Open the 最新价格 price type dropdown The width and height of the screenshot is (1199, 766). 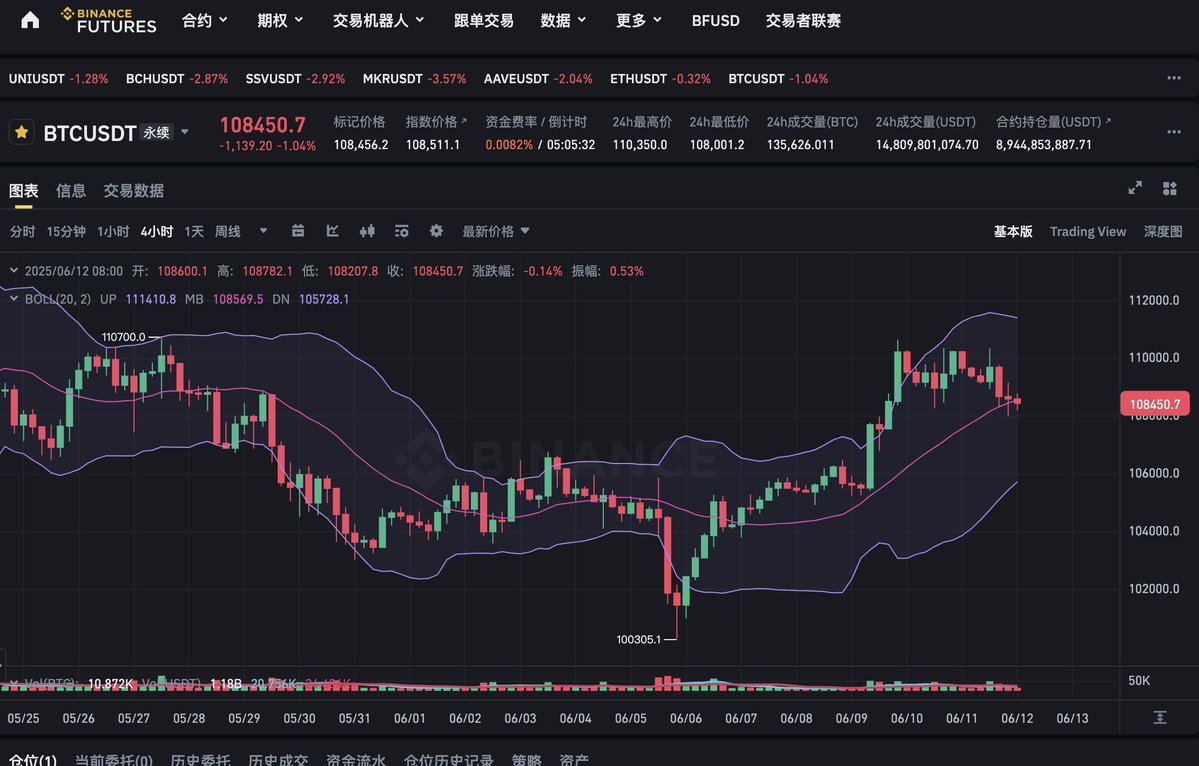(x=496, y=231)
